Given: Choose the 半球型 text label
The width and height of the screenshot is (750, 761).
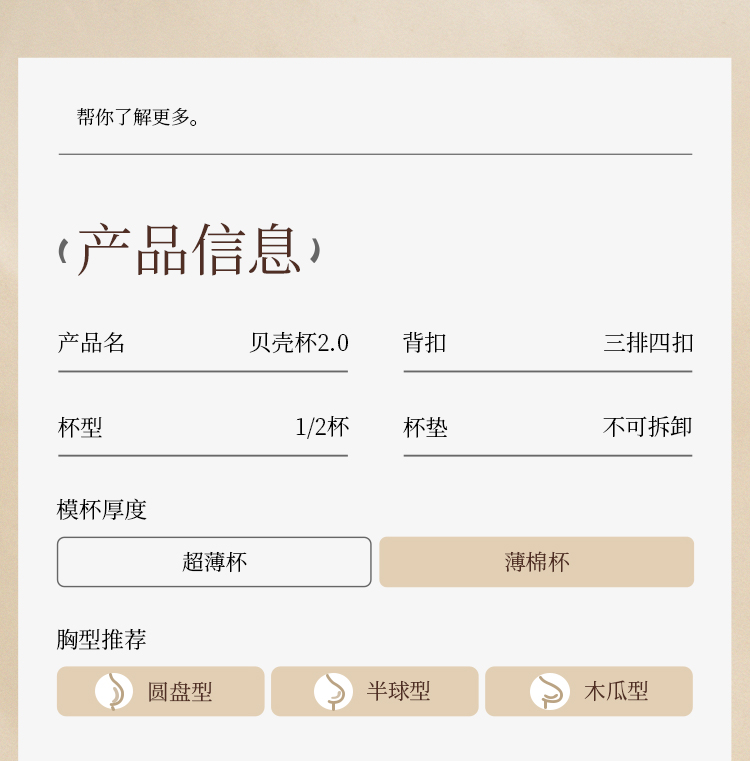Looking at the screenshot, I should coord(398,692).
